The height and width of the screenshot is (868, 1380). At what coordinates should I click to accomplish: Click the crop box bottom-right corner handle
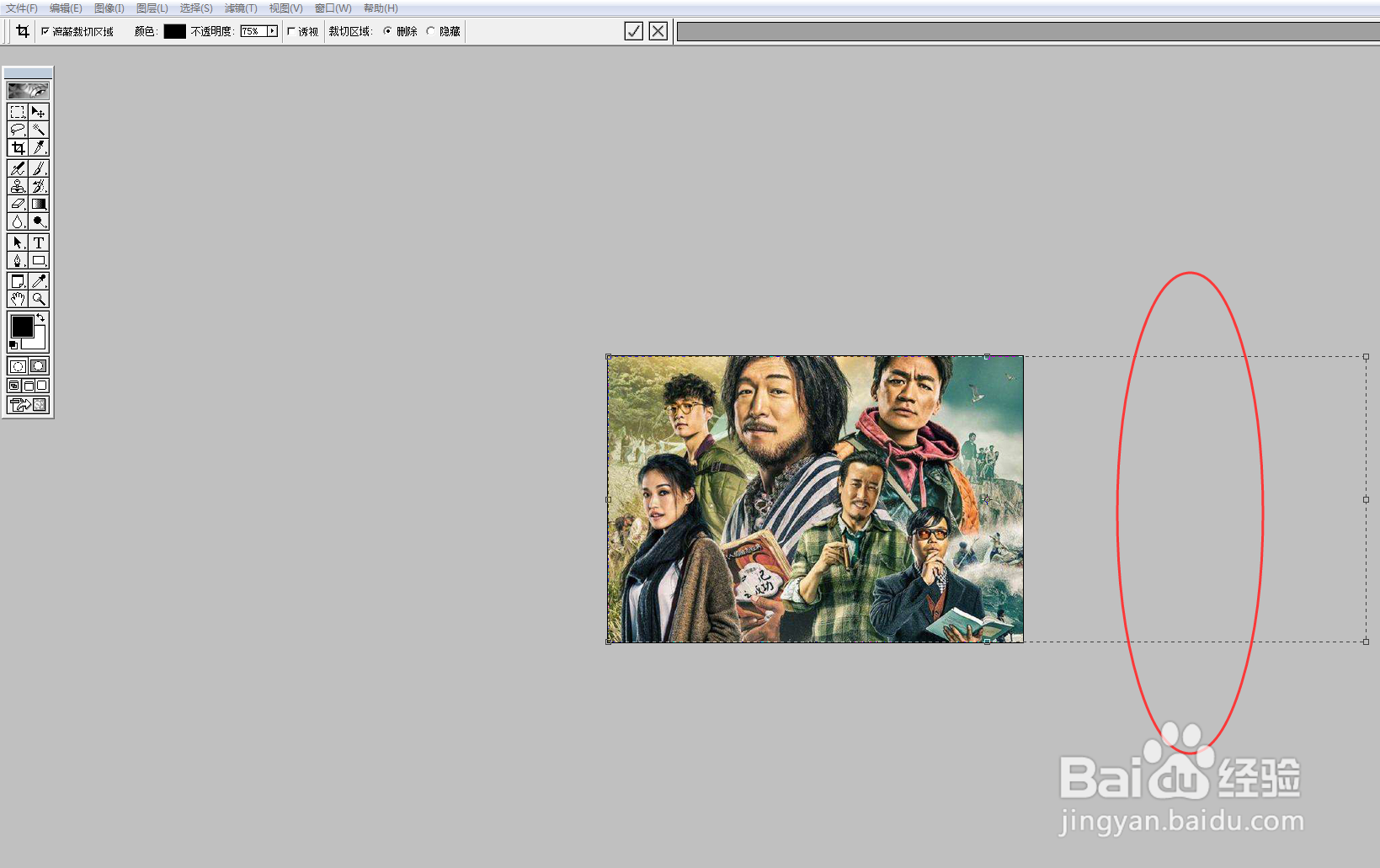tap(1366, 642)
